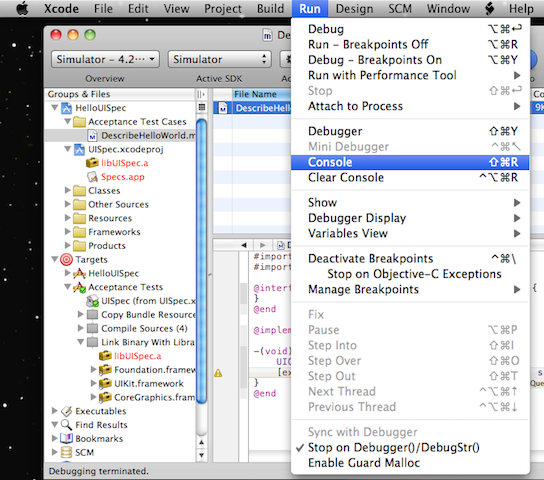Click the DescribeHelloWorld.m file icon in sidebar

(92, 136)
